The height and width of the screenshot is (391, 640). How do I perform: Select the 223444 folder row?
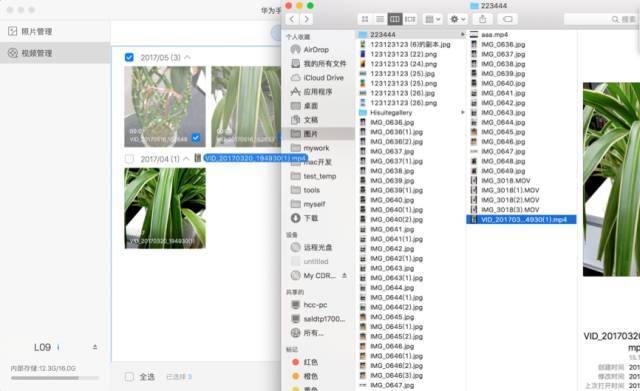coord(411,34)
